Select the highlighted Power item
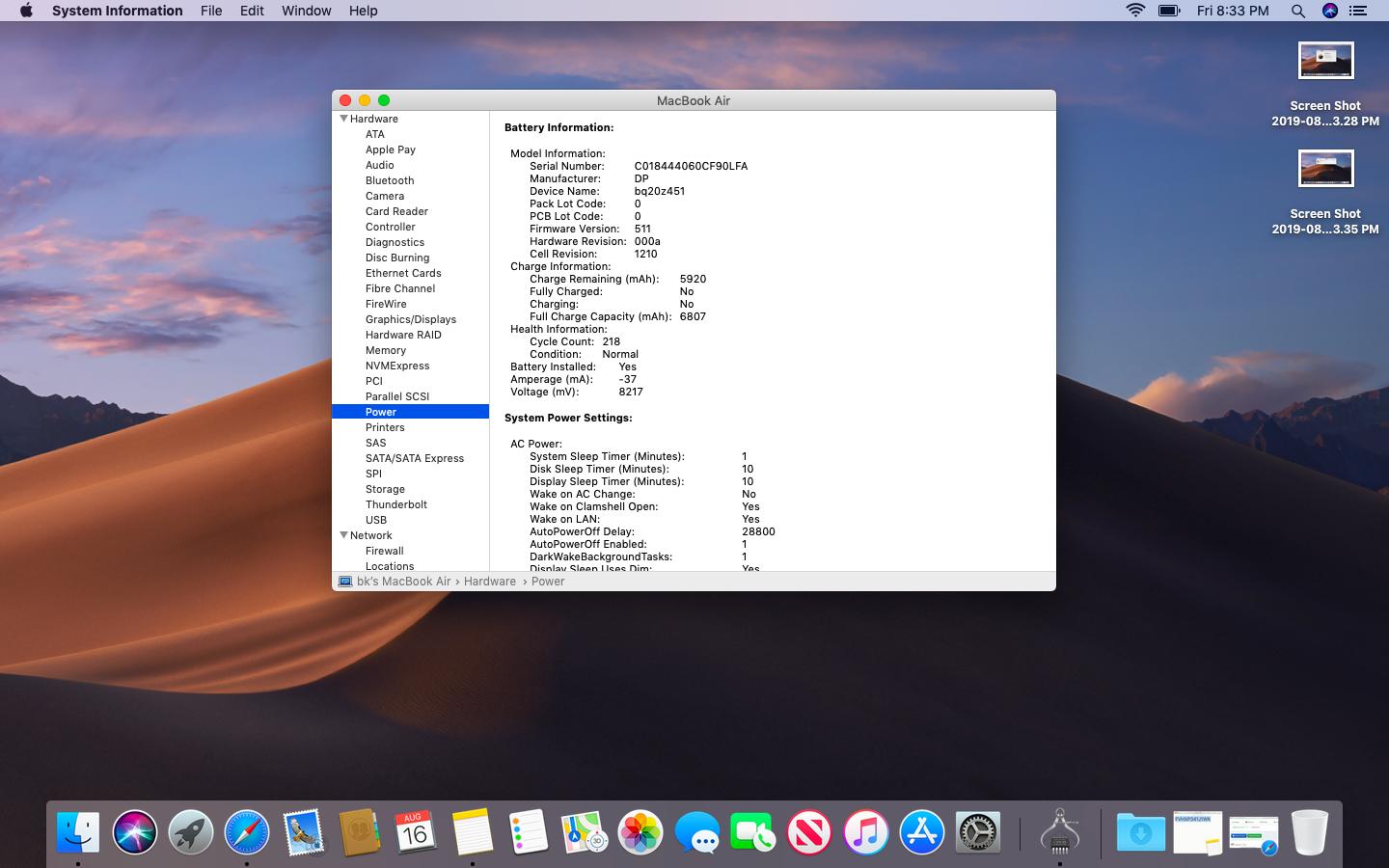Image resolution: width=1389 pixels, height=868 pixels. (x=411, y=412)
